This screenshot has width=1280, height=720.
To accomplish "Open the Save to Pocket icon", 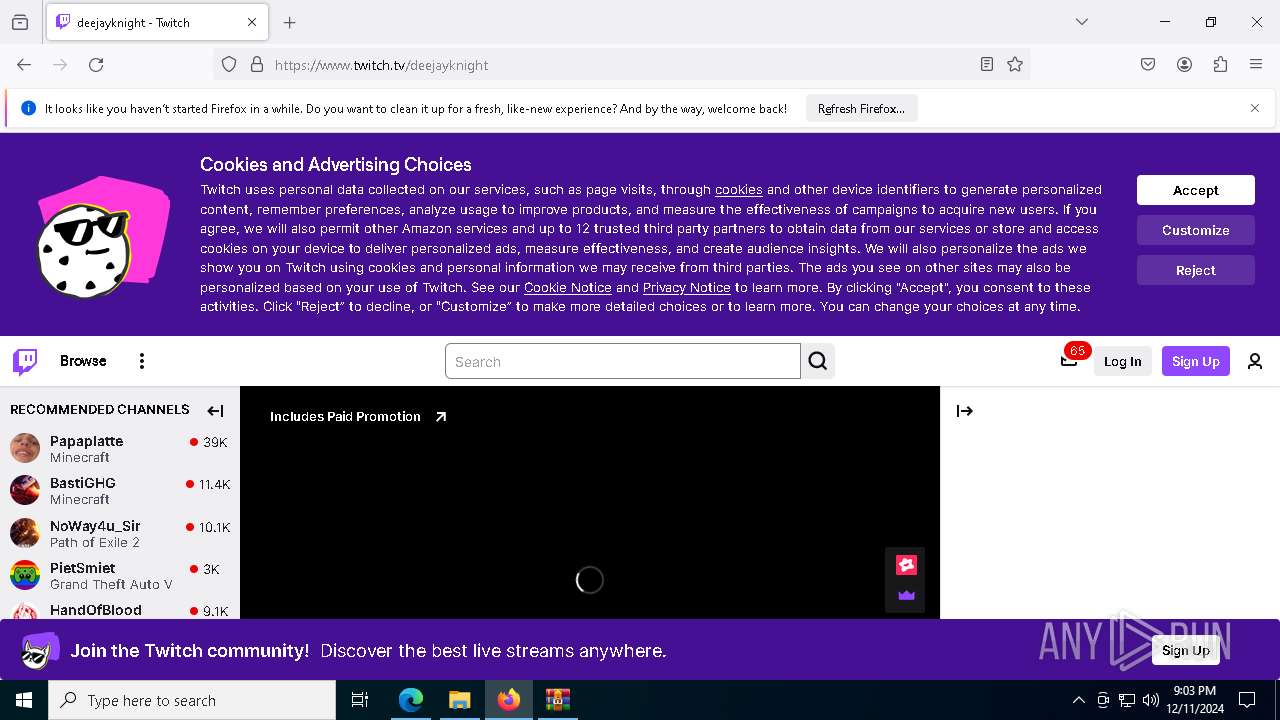I will 1148,65.
